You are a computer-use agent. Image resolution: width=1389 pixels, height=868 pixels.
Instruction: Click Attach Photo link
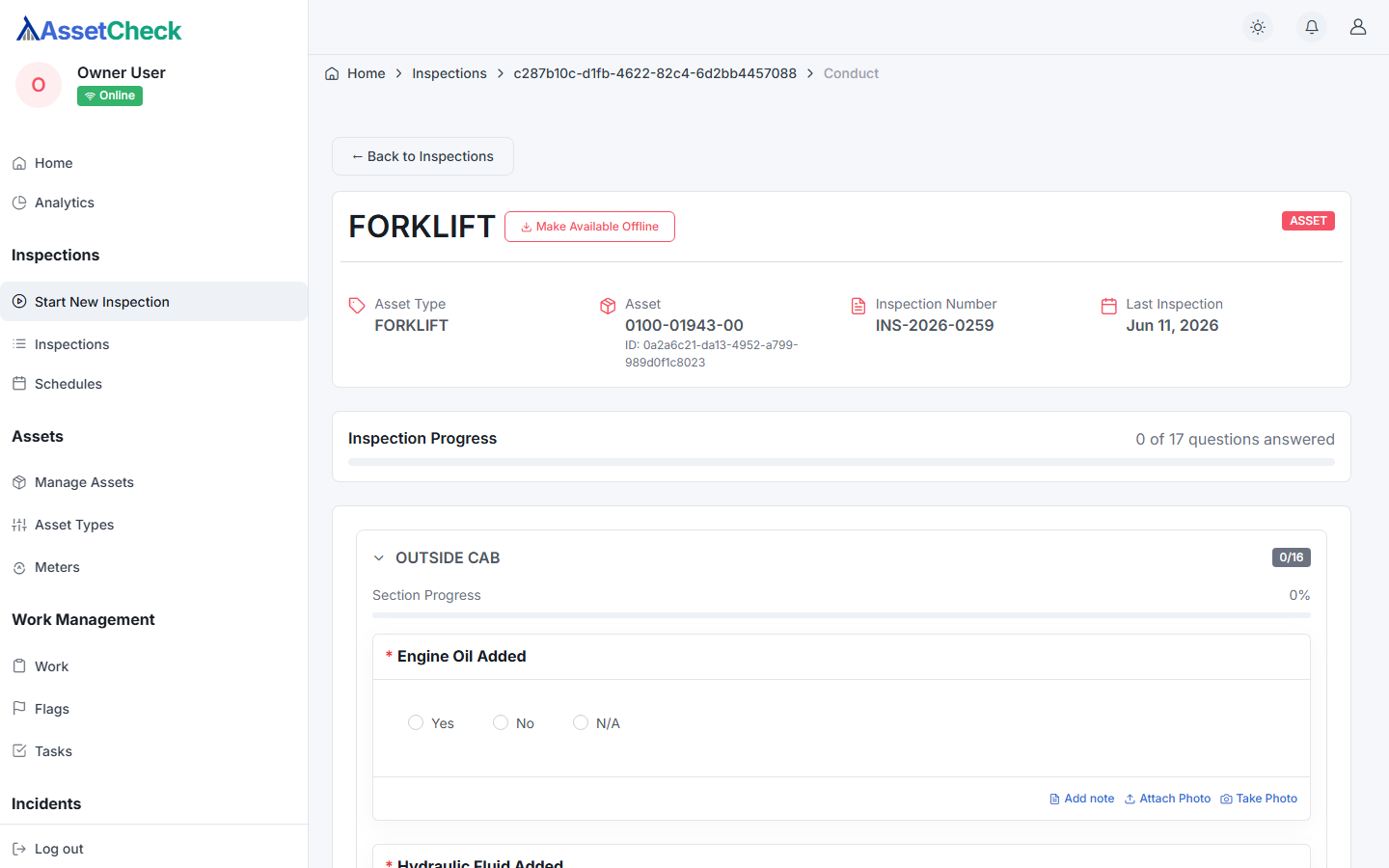[x=1167, y=799]
